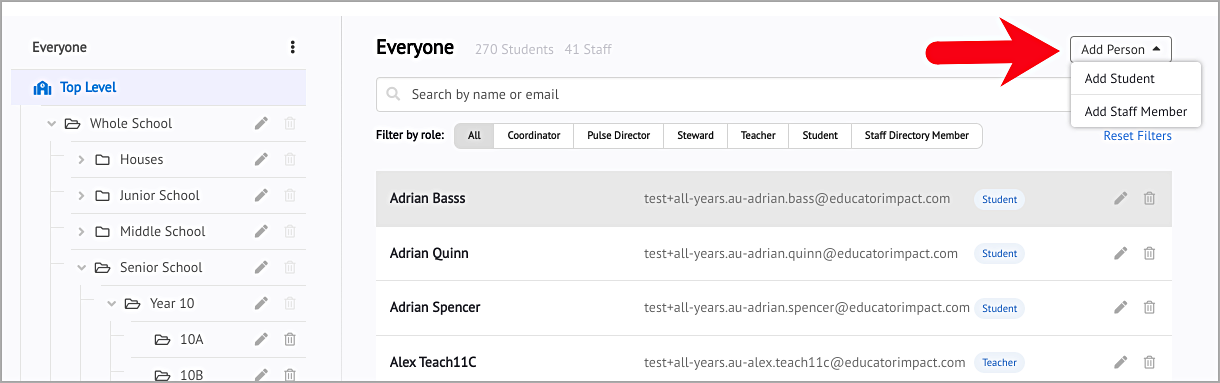The height and width of the screenshot is (383, 1220).
Task: Click the trash icon beside Junior School
Action: tap(290, 195)
